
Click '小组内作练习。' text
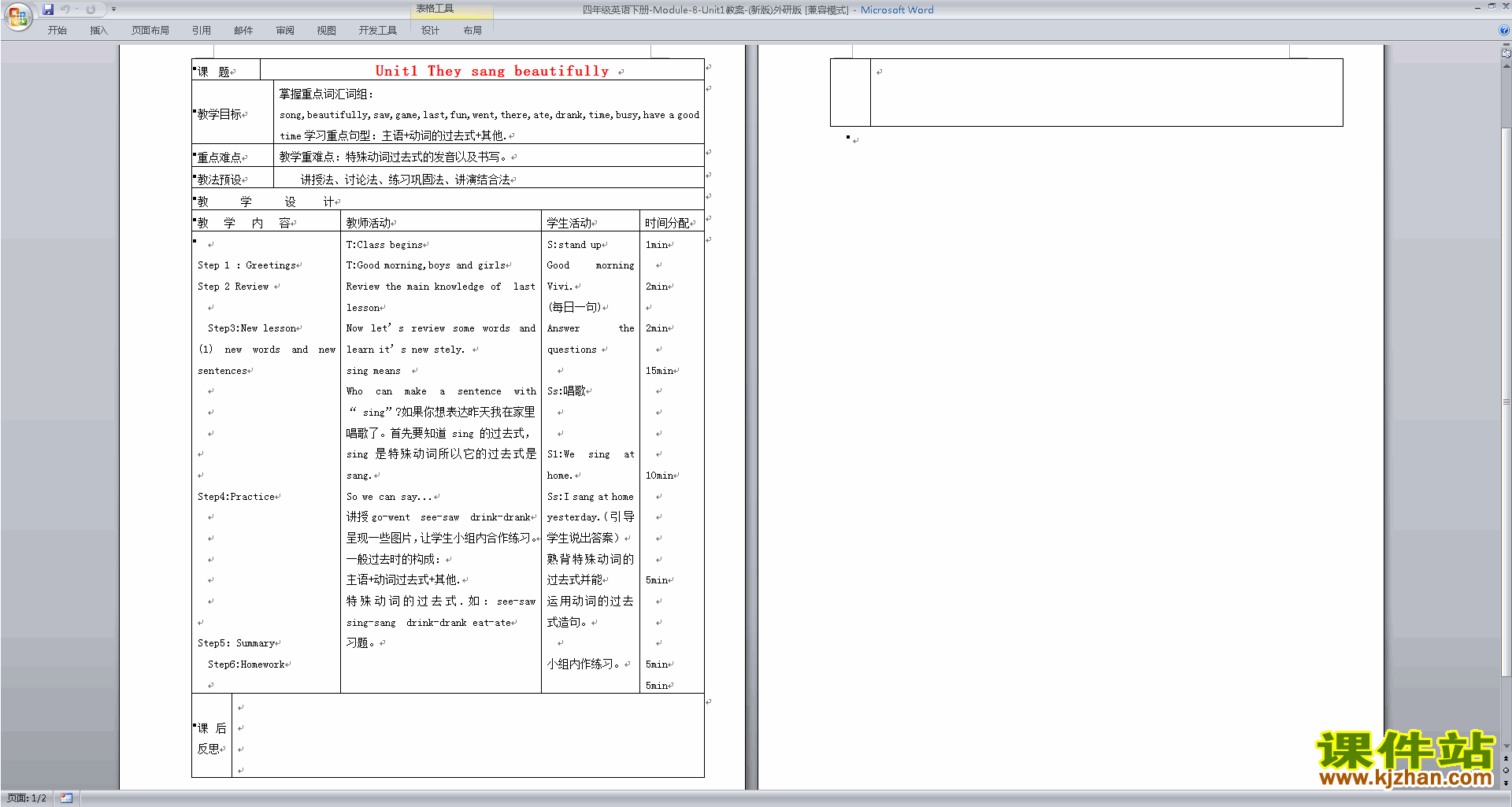[x=584, y=664]
